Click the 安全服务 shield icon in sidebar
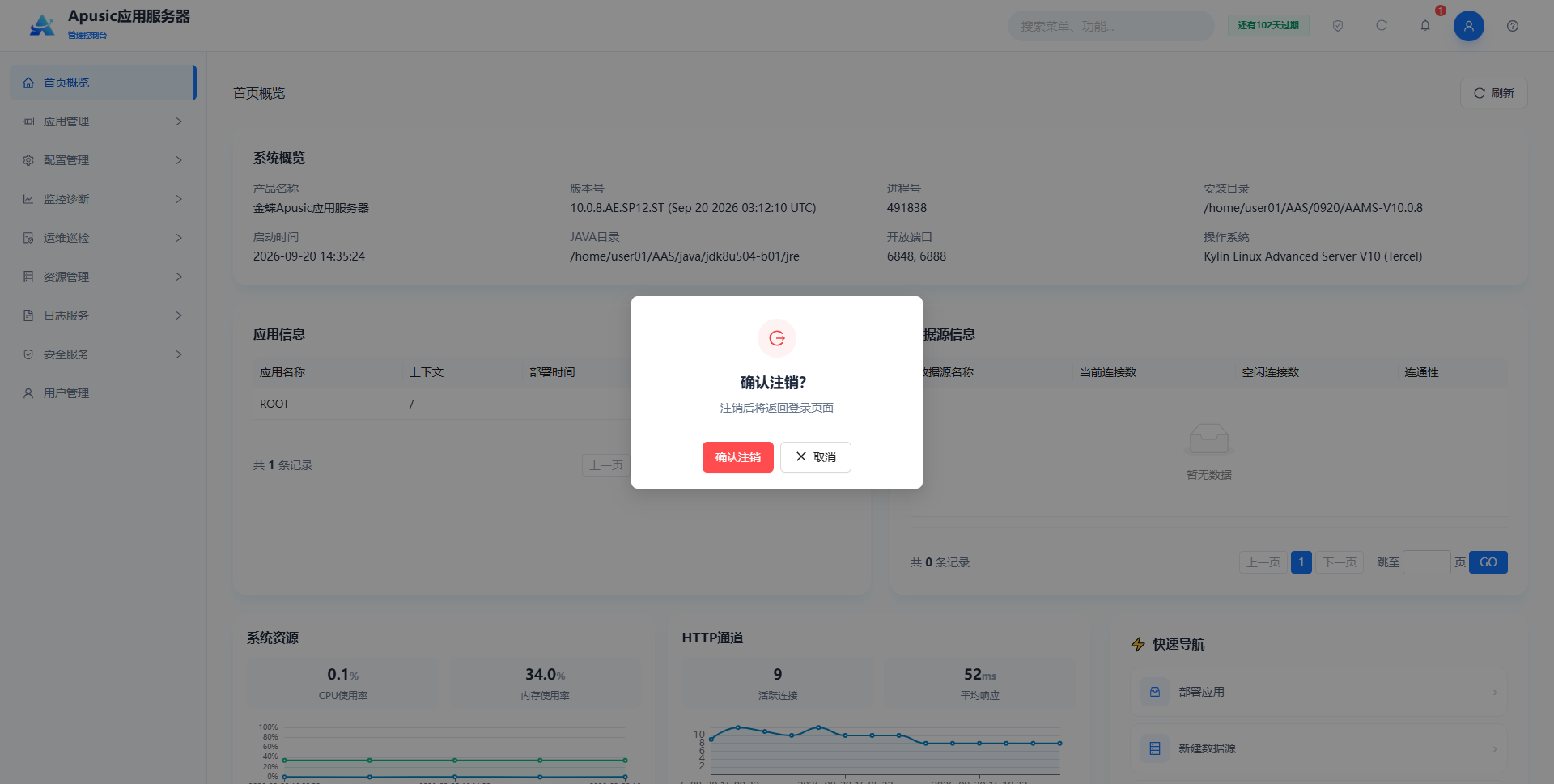This screenshot has height=784, width=1554. (x=28, y=354)
